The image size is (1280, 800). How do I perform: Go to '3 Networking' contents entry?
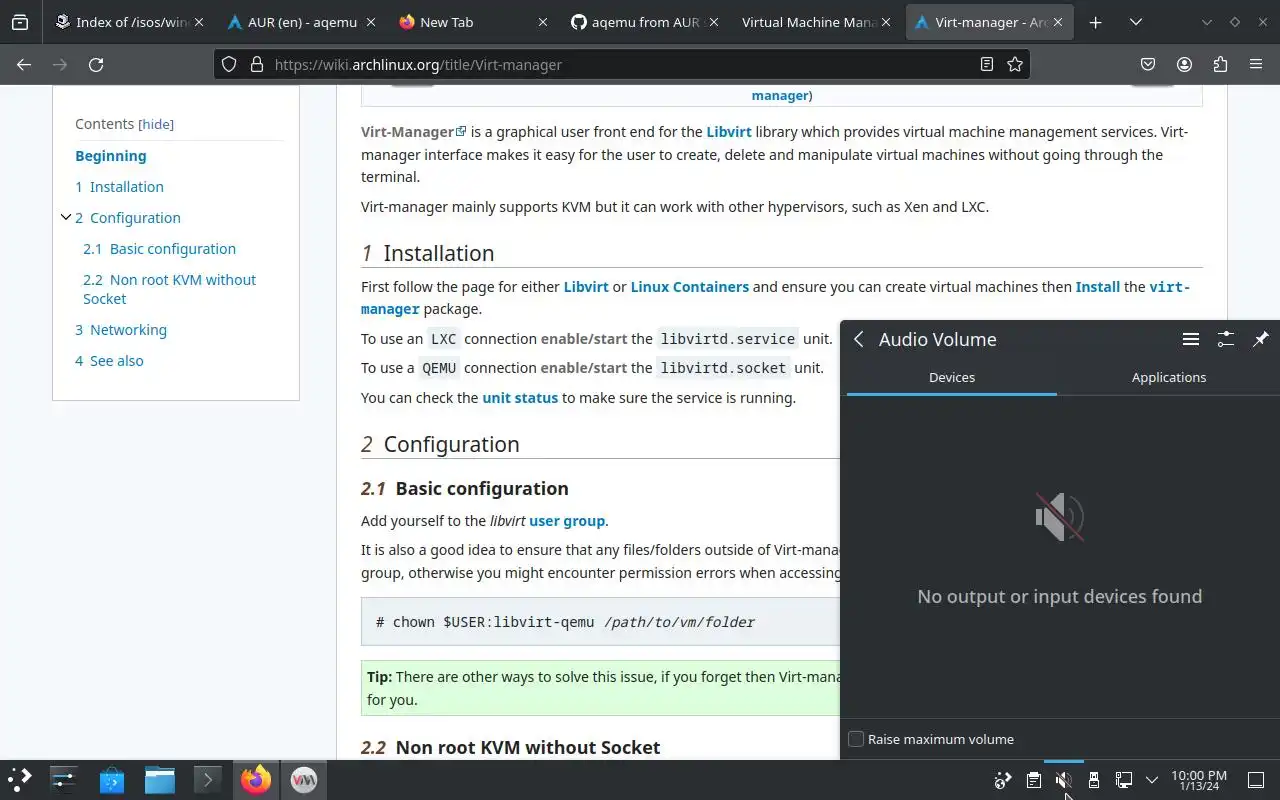pos(121,330)
